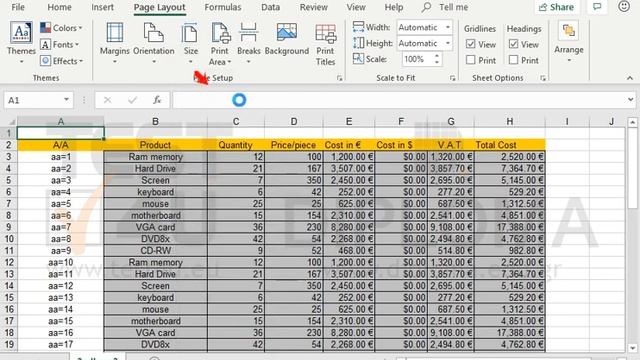Screen dimensions: 640x360
Task: Click the Share button
Action: [x=556, y=7]
